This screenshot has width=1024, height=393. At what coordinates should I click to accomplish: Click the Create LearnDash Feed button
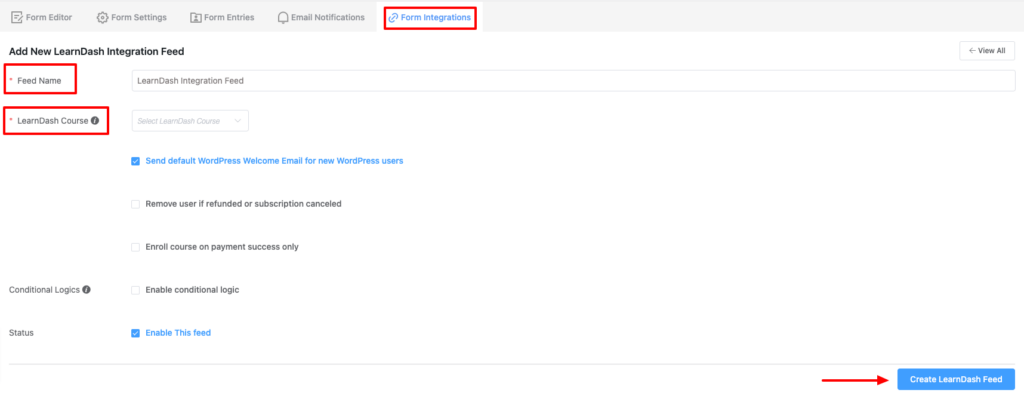coord(956,379)
